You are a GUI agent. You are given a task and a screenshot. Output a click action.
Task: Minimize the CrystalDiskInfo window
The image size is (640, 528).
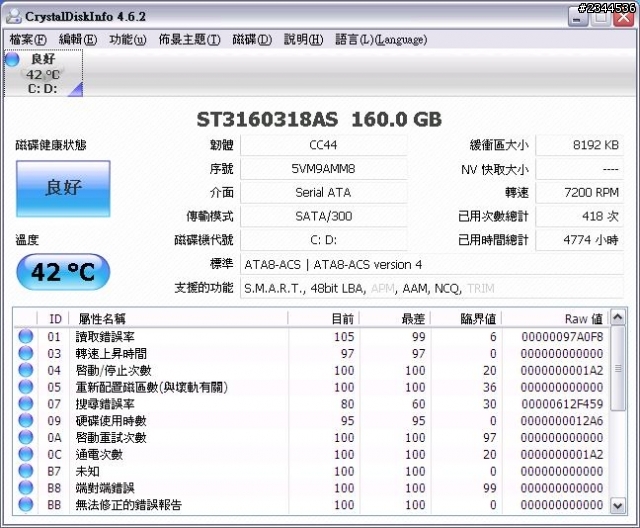578,17
